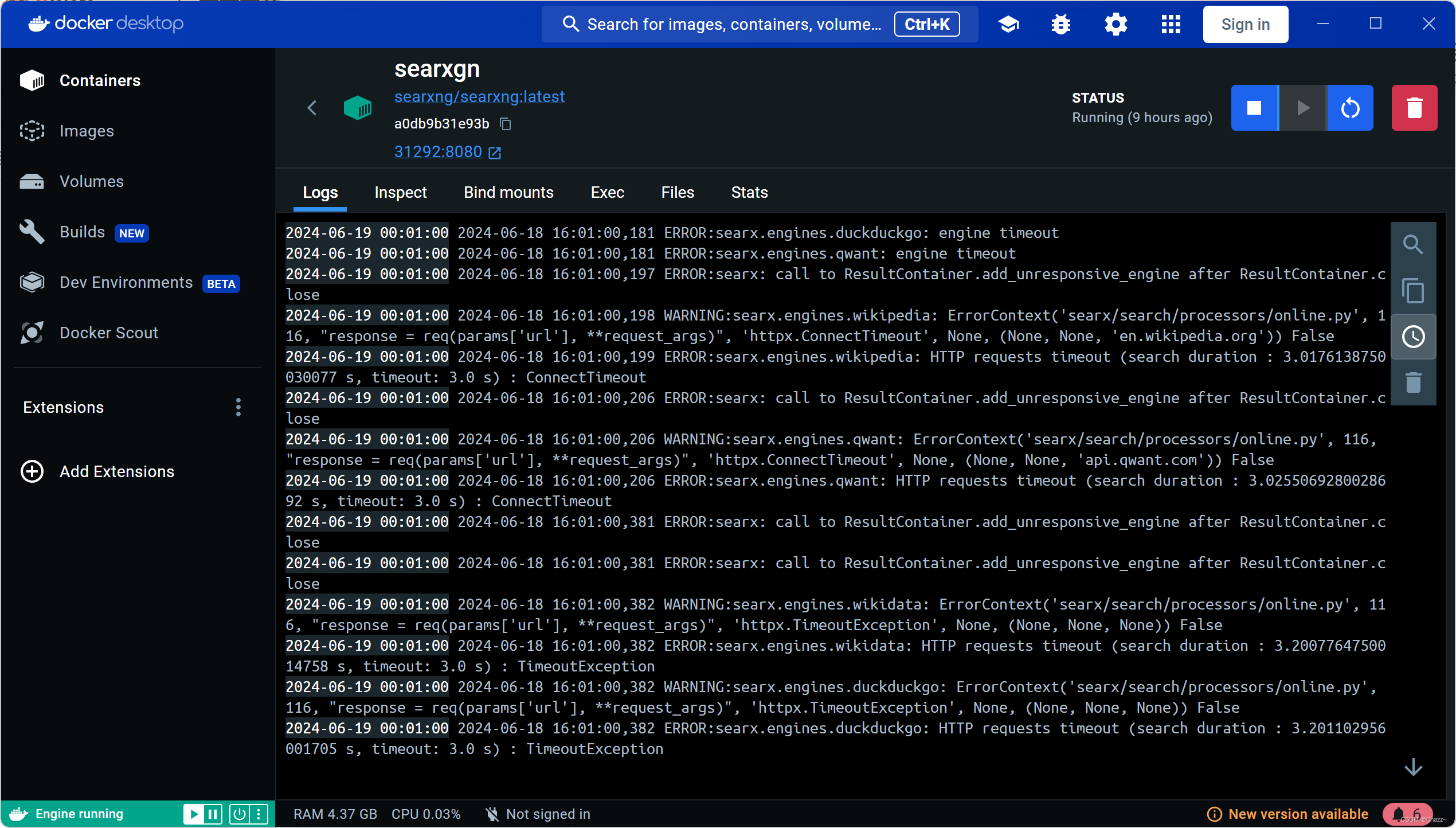Open port link 31292:8080
The image size is (1456, 828).
coord(447,151)
